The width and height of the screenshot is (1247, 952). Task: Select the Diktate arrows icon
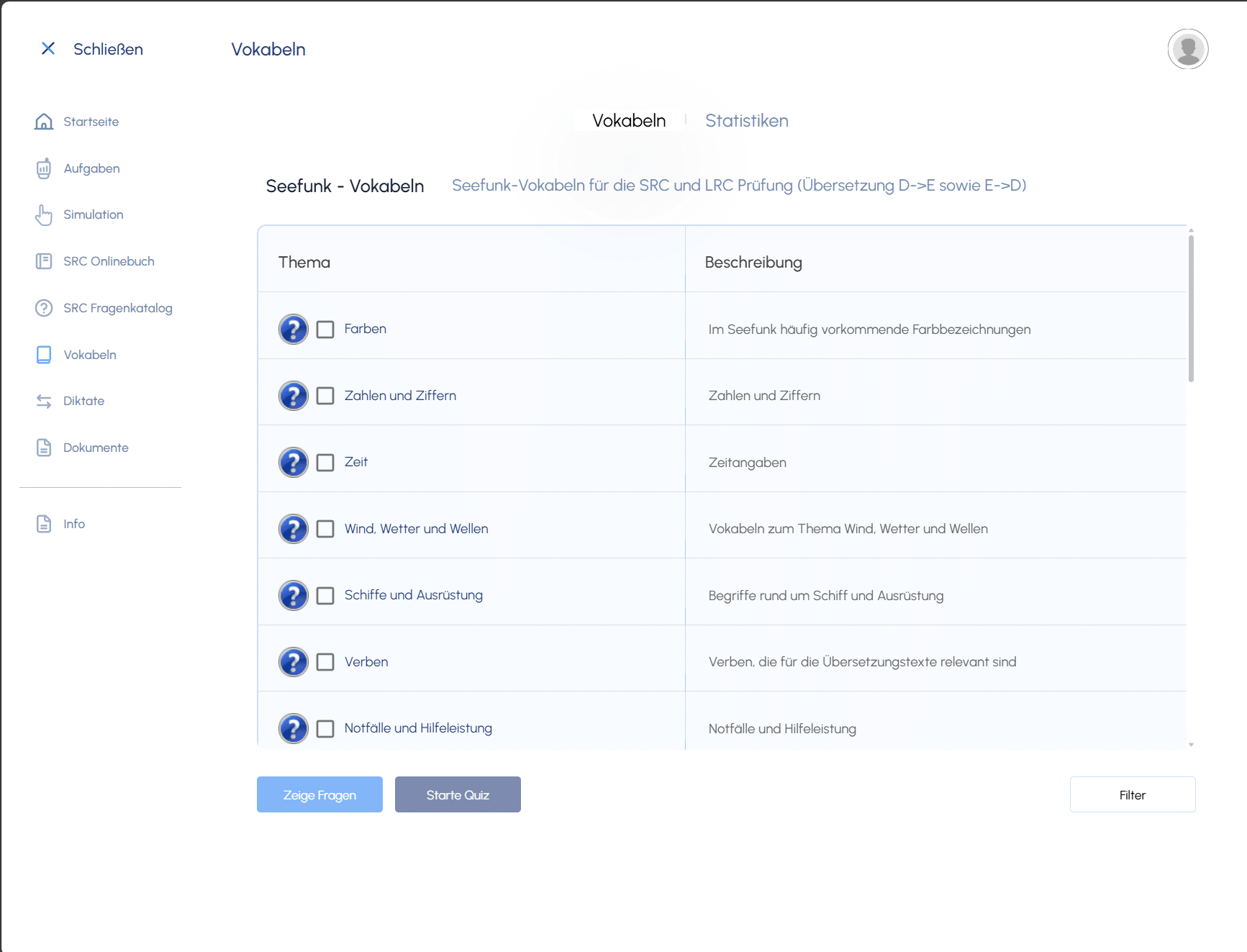click(44, 401)
